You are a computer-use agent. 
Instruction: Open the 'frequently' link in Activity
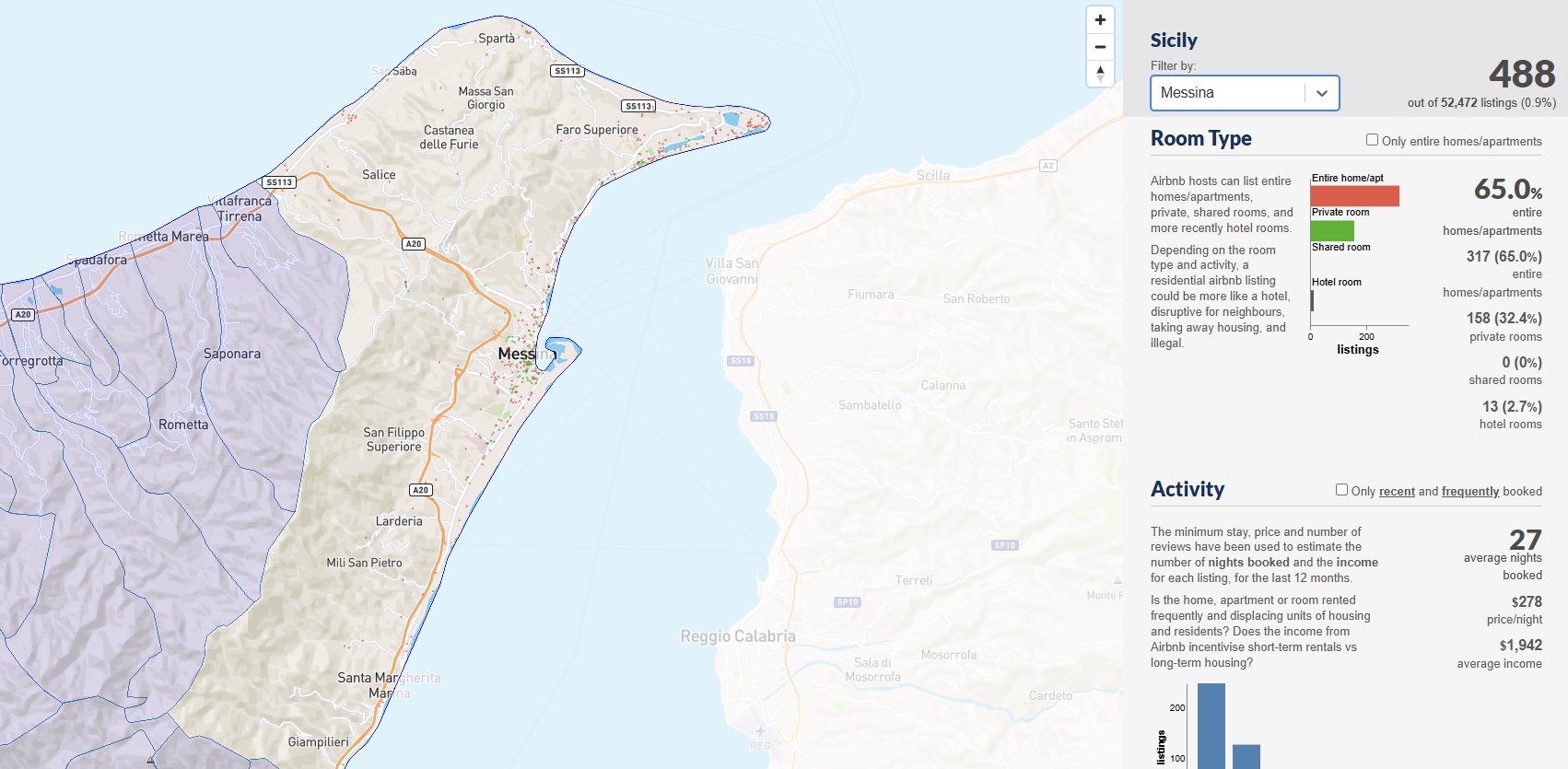[x=1470, y=491]
